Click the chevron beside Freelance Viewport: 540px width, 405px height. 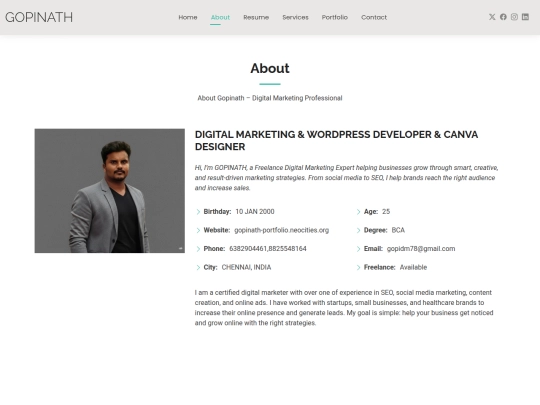tap(359, 268)
